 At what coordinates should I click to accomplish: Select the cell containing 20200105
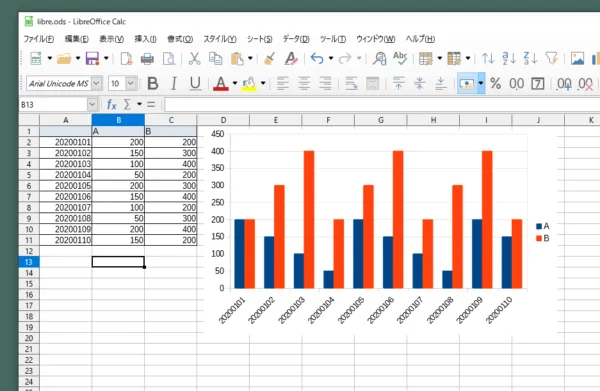(66, 186)
